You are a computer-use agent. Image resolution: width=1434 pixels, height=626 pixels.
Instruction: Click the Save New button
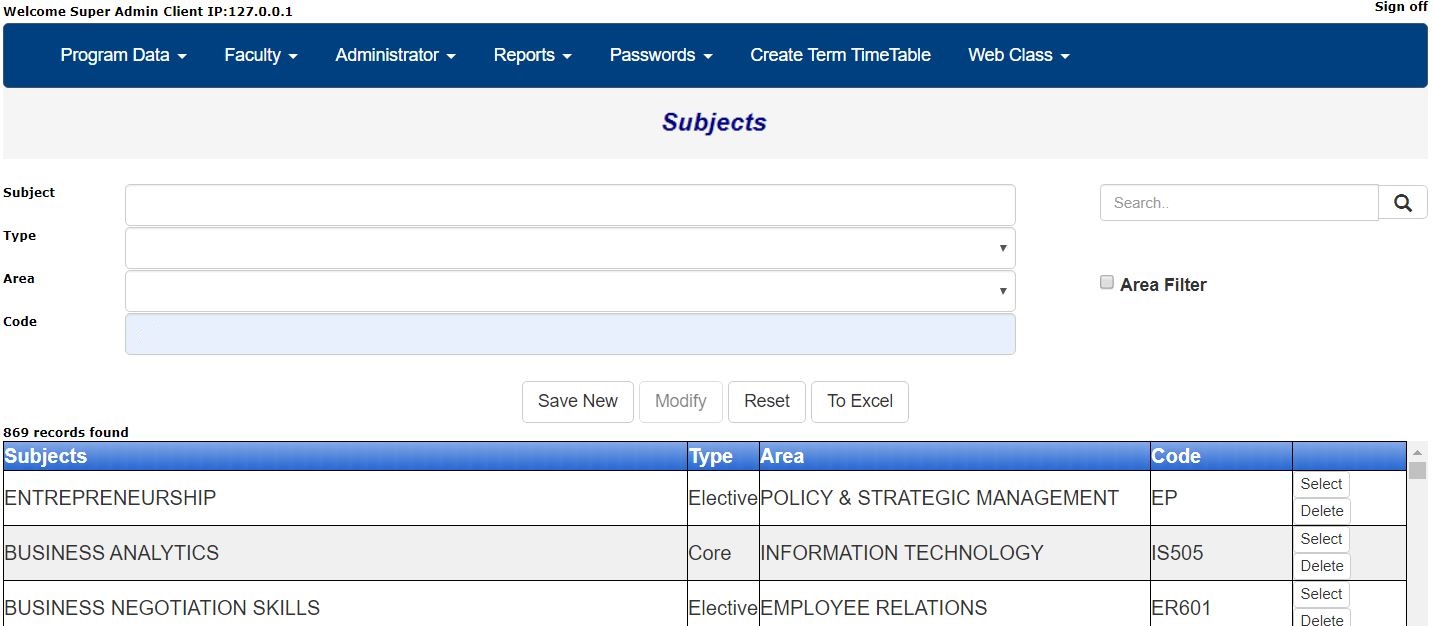click(577, 401)
